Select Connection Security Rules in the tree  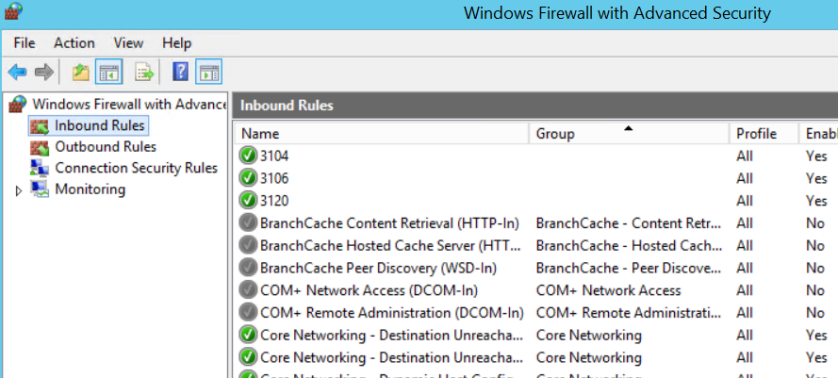tap(136, 168)
